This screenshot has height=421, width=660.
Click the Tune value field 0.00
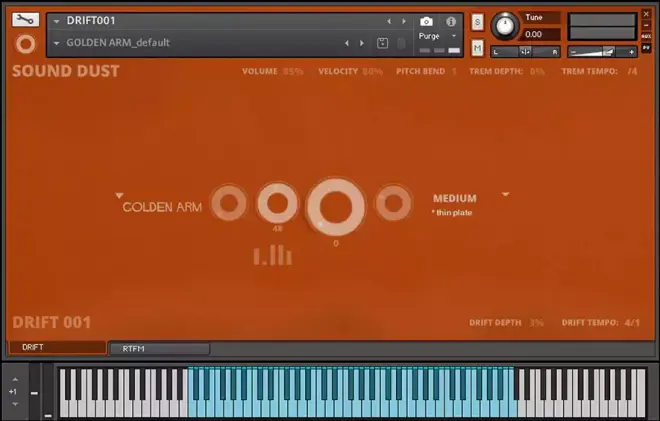(x=541, y=35)
